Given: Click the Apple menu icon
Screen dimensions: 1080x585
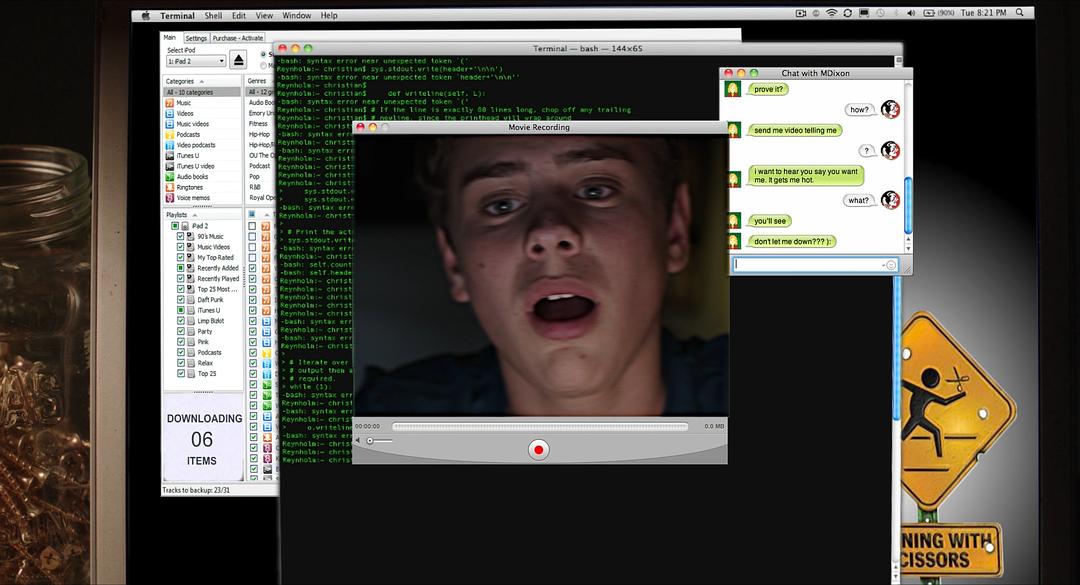Looking at the screenshot, I should pos(146,15).
